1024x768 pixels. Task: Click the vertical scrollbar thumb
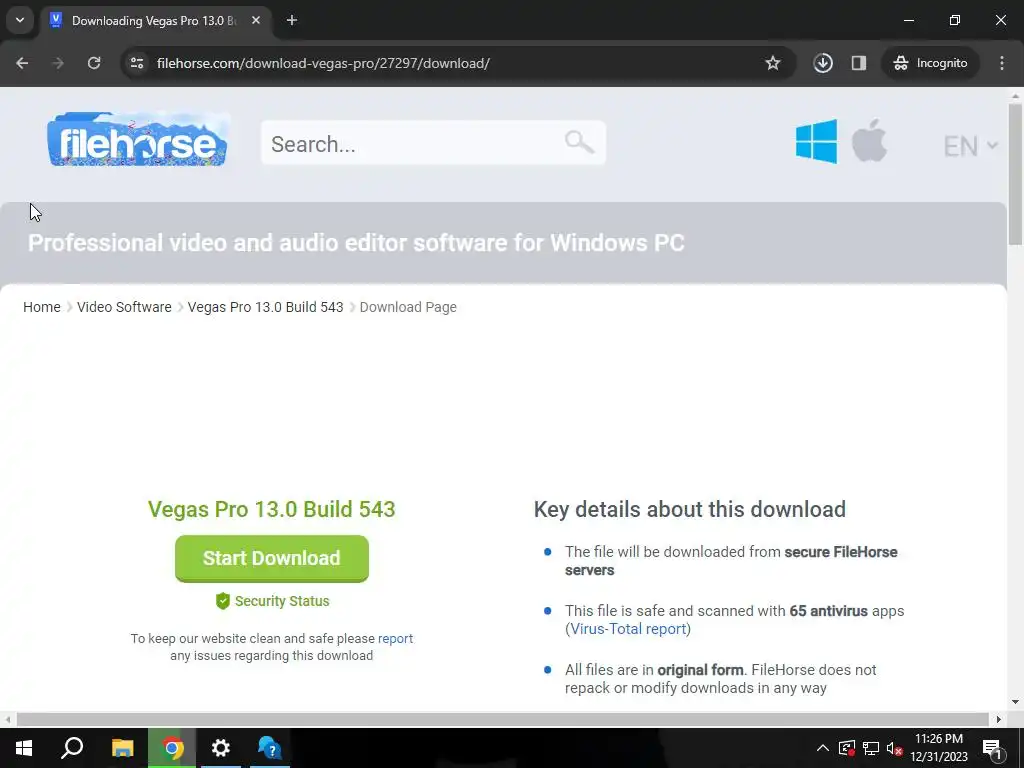click(1015, 174)
